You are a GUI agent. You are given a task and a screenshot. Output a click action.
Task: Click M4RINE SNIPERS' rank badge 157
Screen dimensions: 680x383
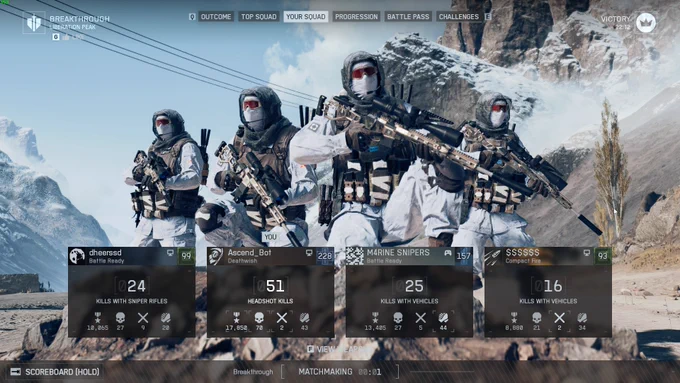(464, 256)
